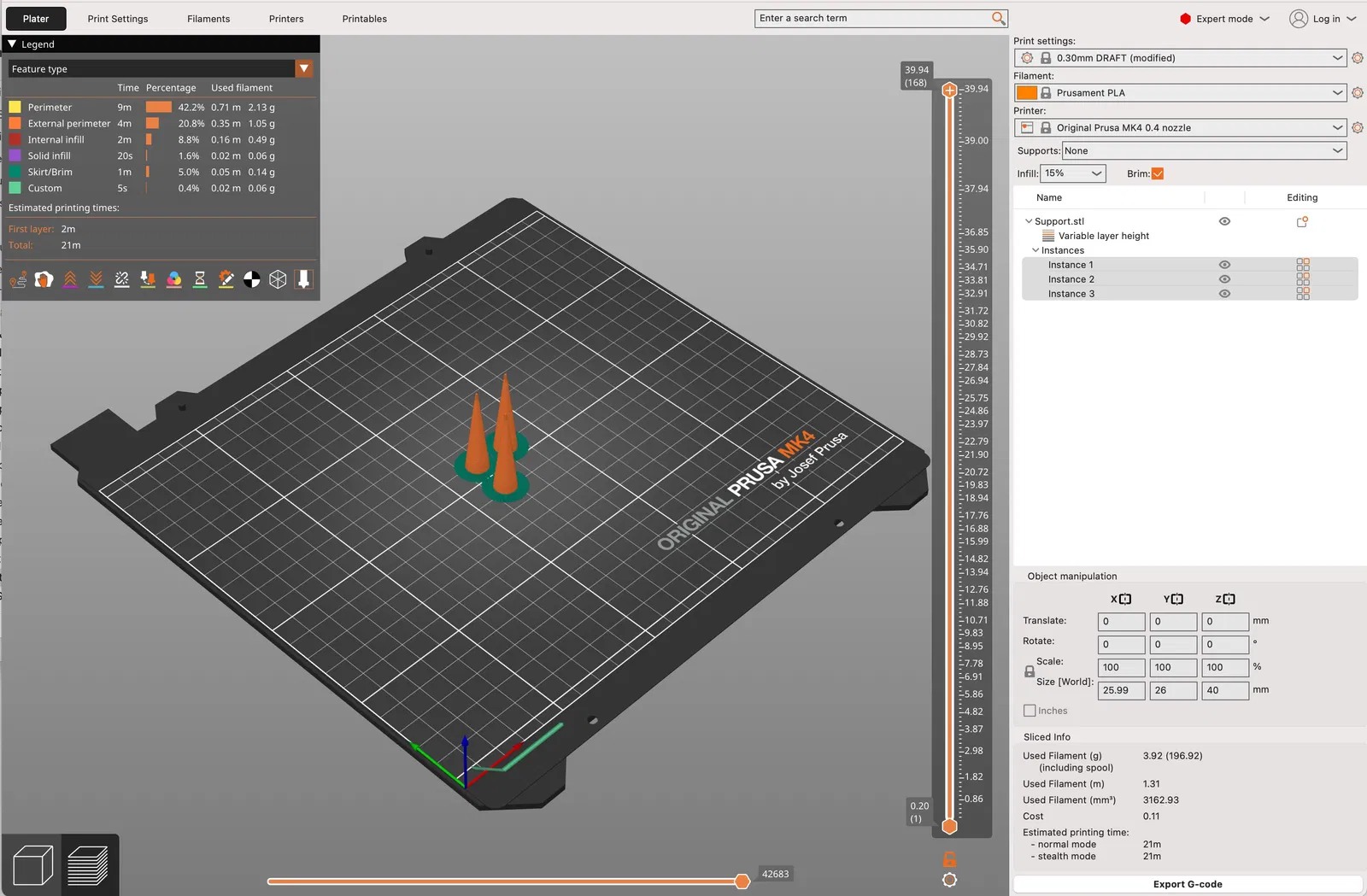
Task: Enable the Inches checkbox
Action: [1030, 711]
